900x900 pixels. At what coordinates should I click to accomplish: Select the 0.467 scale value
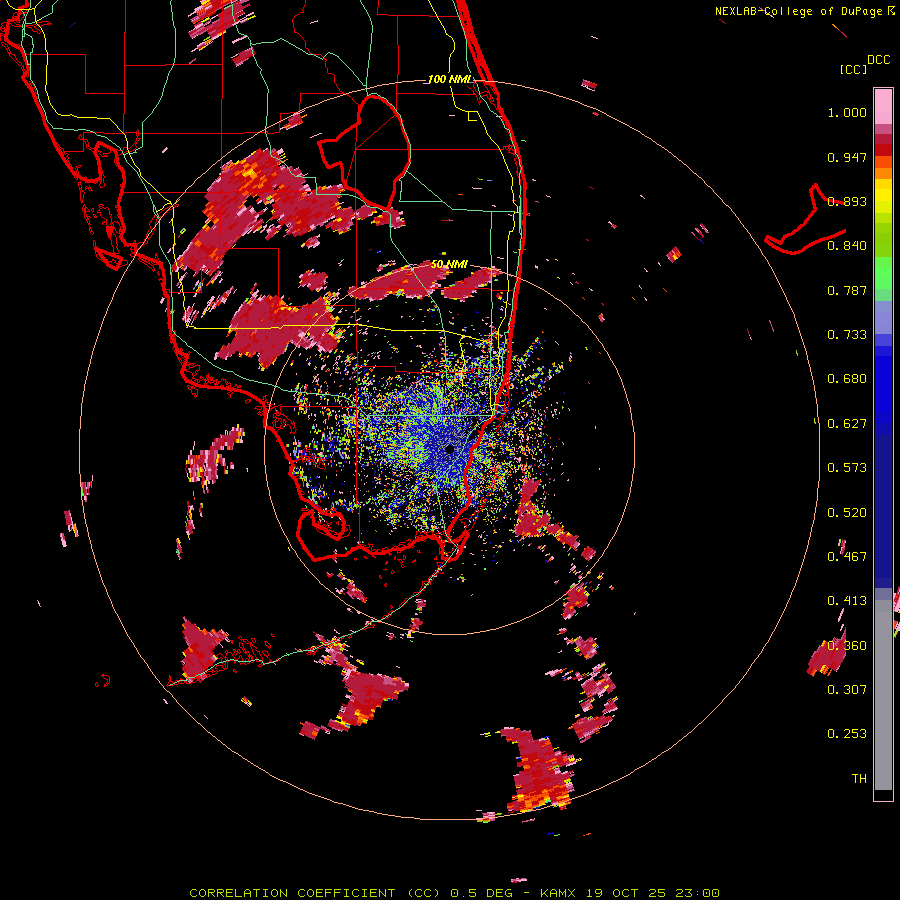pyautogui.click(x=847, y=557)
